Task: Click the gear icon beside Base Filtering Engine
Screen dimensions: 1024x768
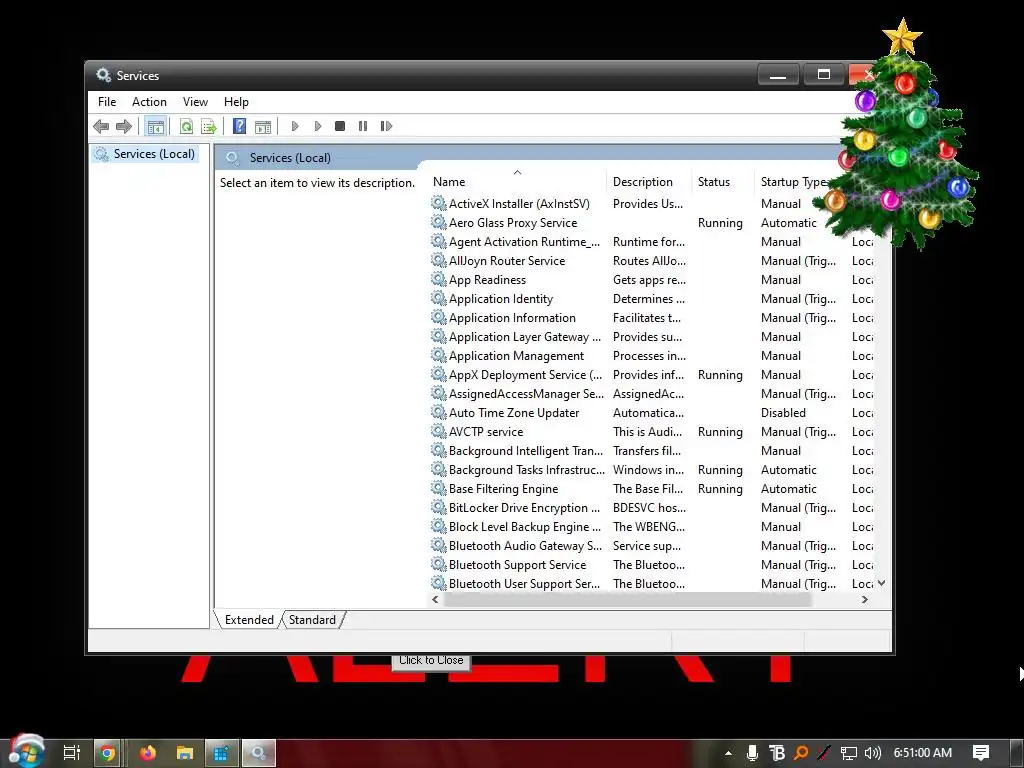Action: click(x=439, y=488)
